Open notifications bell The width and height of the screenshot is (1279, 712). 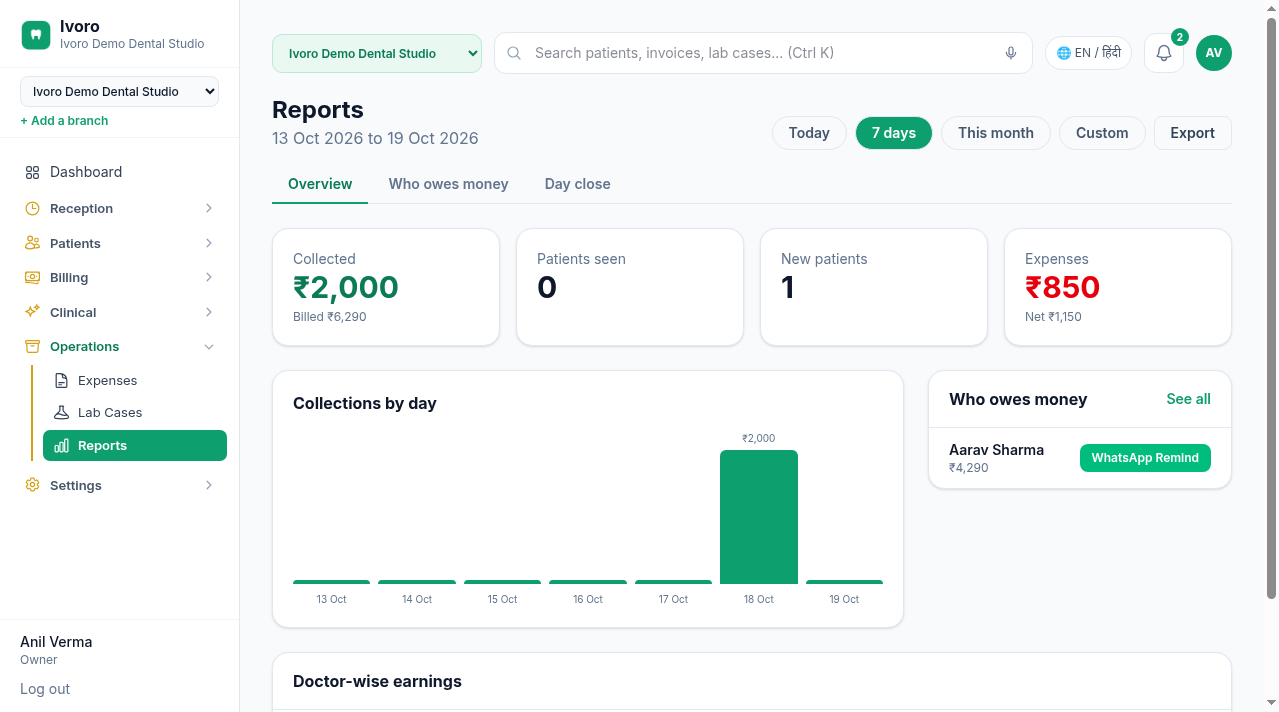coord(1164,53)
